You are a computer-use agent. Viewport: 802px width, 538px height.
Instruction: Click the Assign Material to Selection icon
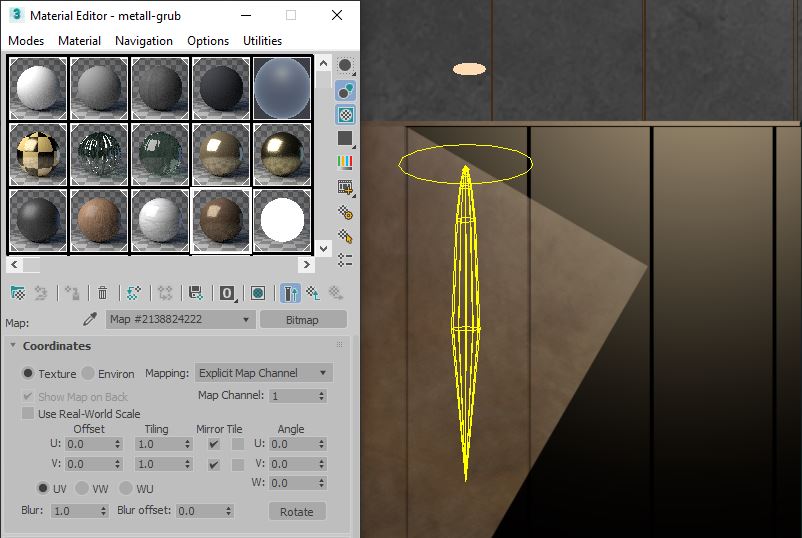coord(72,293)
